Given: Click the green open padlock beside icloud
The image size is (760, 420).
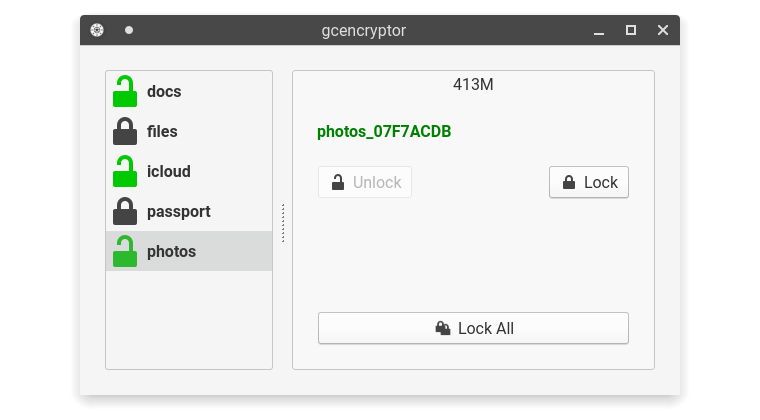Looking at the screenshot, I should pyautogui.click(x=125, y=171).
